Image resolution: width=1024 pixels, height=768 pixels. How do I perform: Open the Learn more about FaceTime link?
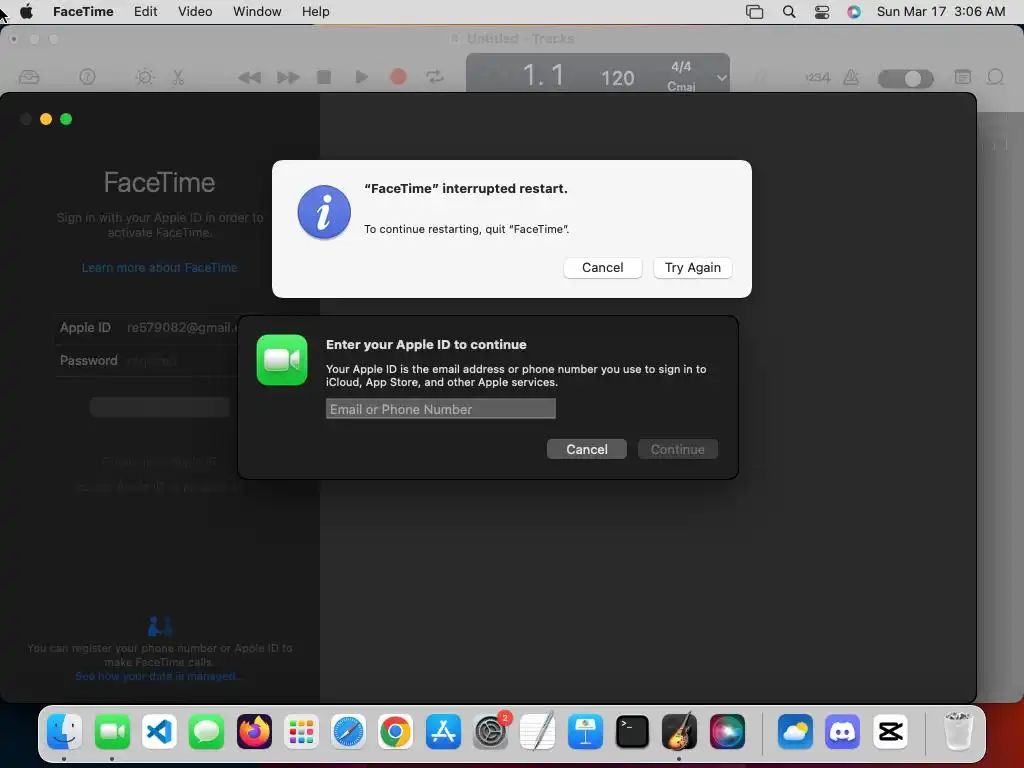point(159,268)
